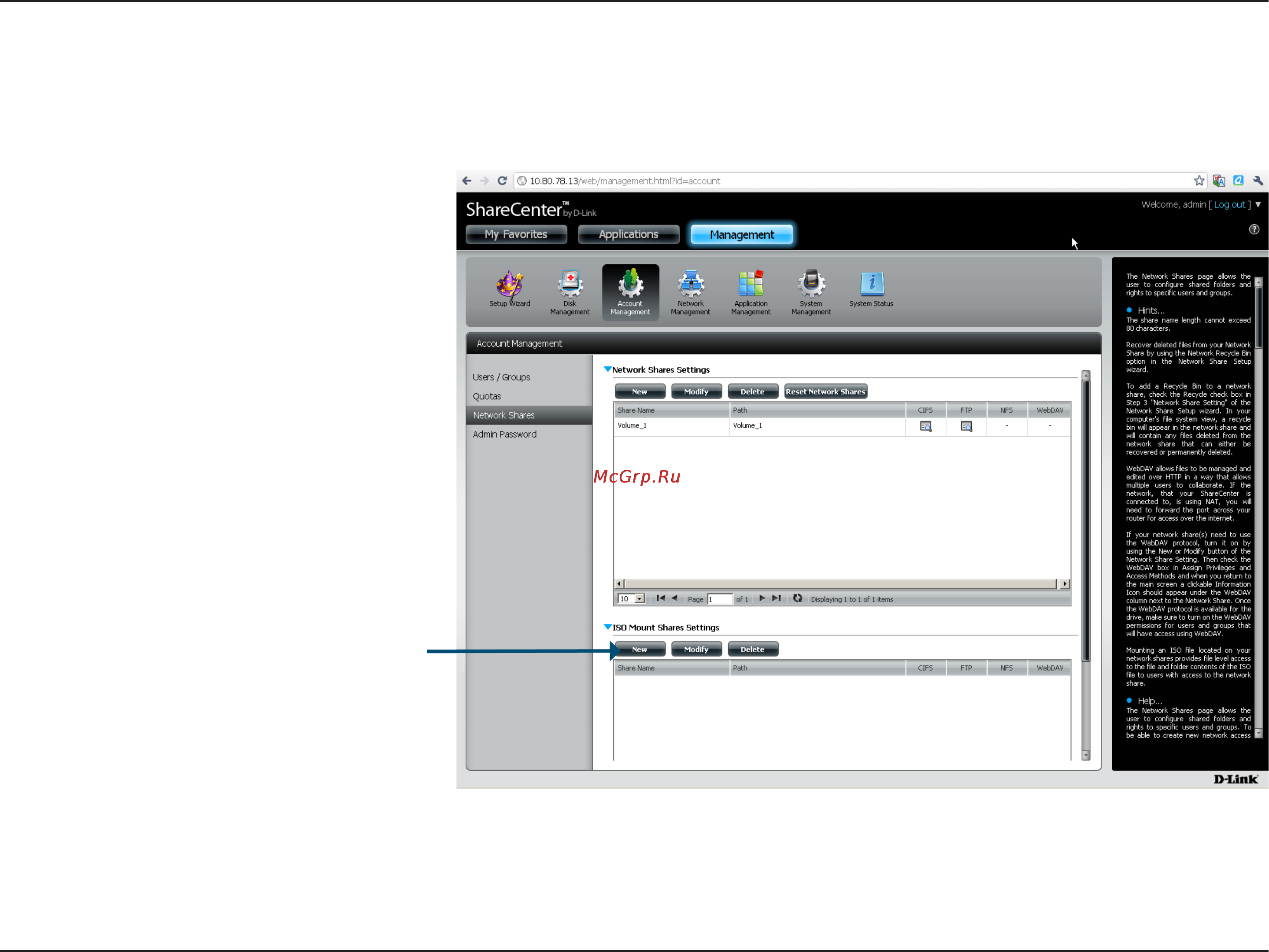Viewport: 1269px width, 952px height.
Task: Open Network Management
Action: click(x=690, y=292)
